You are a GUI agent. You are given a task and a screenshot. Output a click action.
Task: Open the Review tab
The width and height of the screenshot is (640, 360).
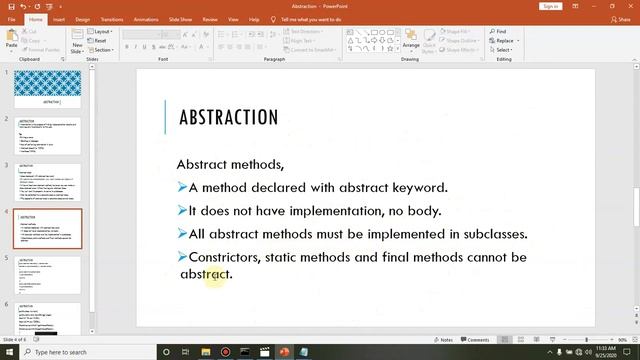(210, 20)
